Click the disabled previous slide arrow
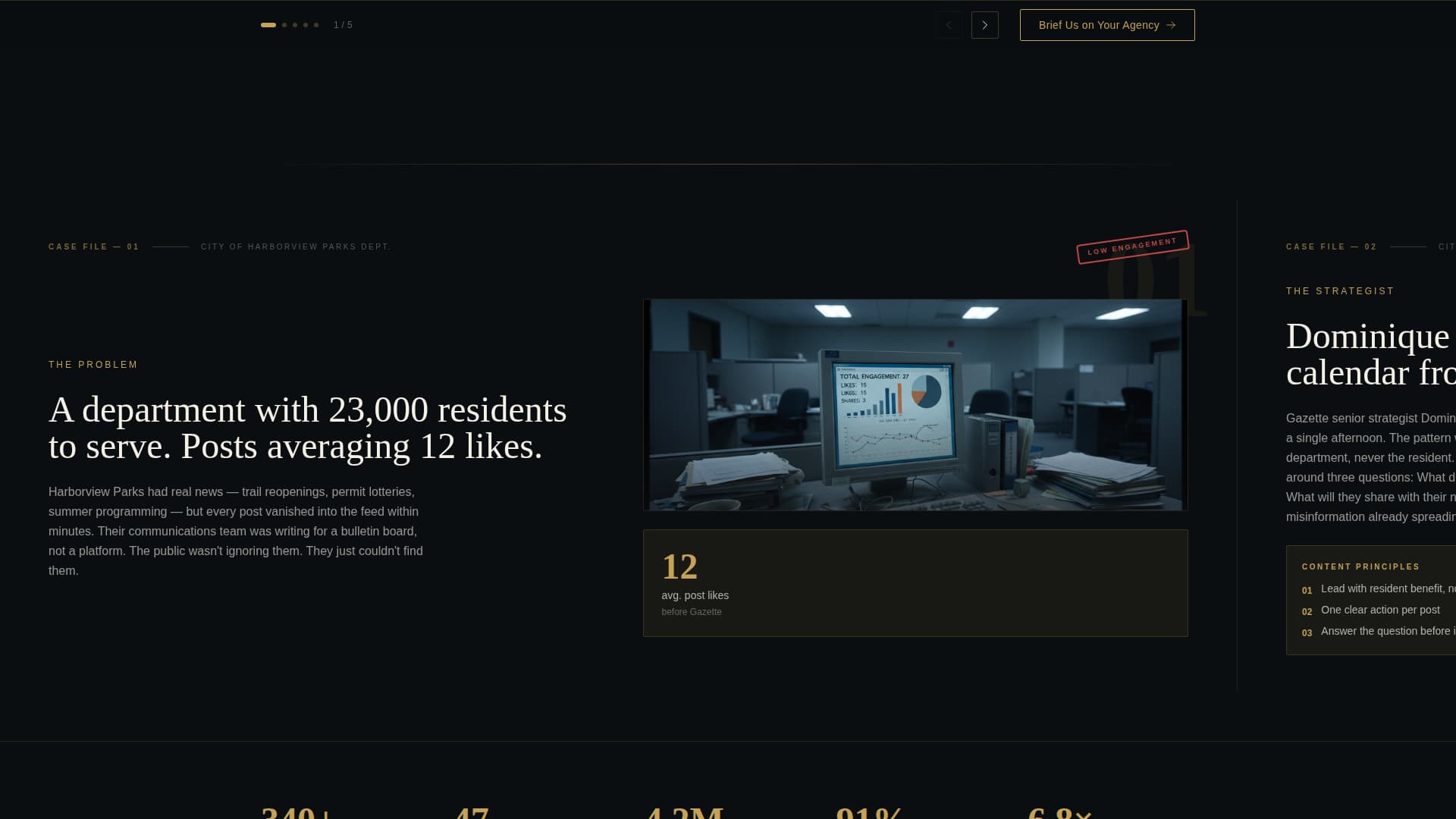Image resolution: width=1456 pixels, height=819 pixels. pyautogui.click(x=948, y=25)
